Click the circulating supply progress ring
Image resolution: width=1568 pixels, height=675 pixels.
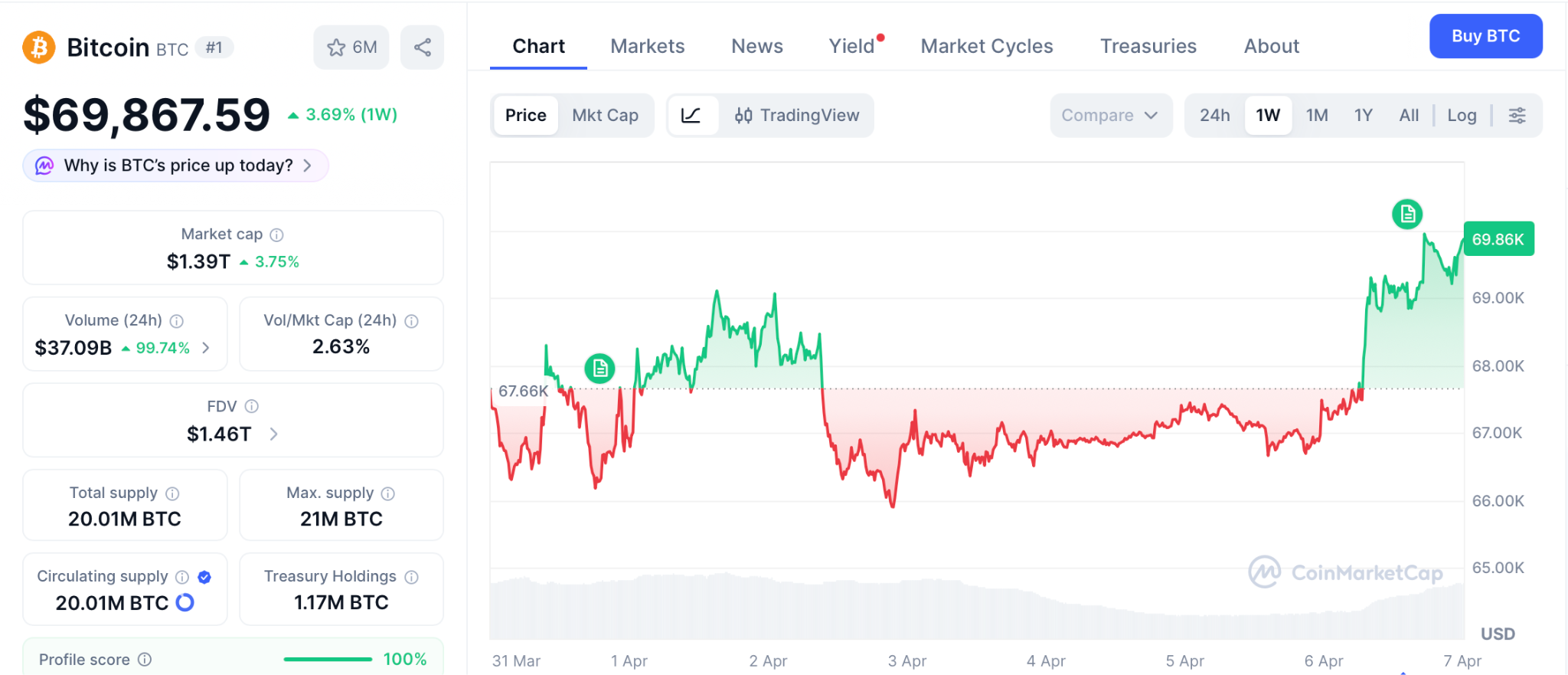185,603
